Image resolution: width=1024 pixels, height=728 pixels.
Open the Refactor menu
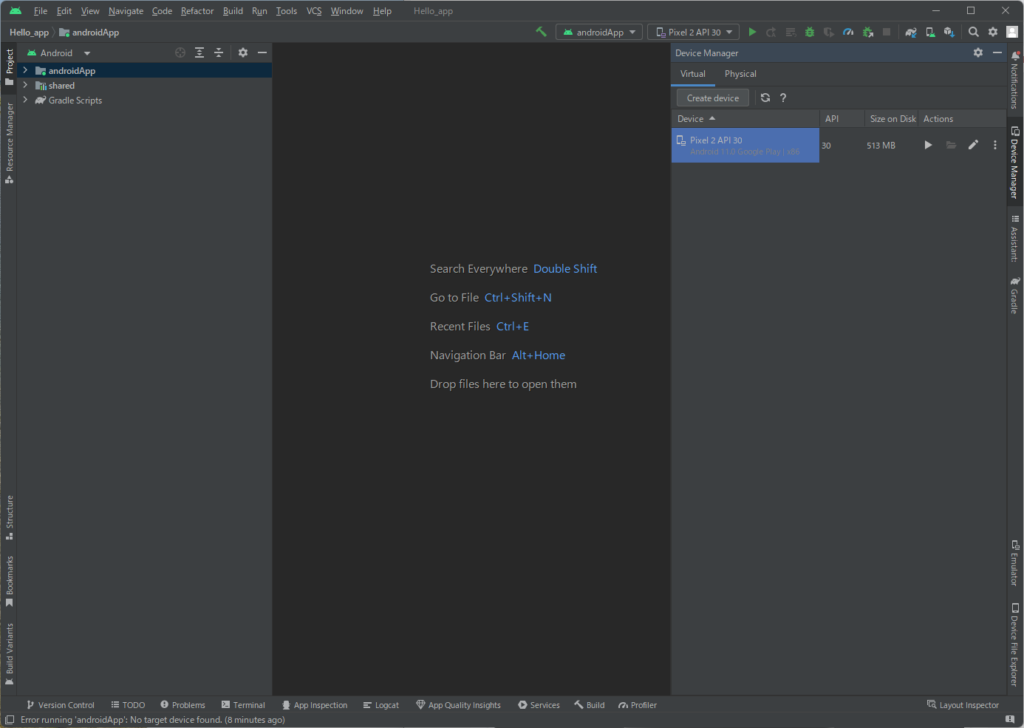[x=197, y=11]
